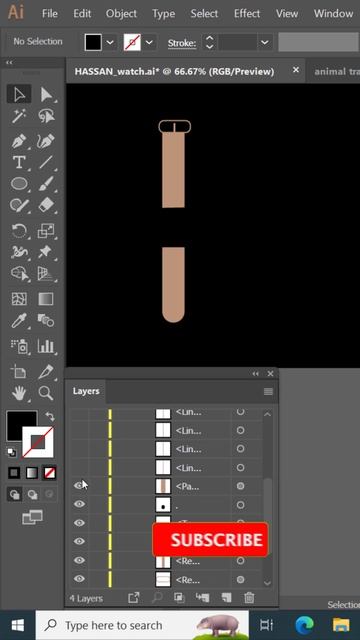Hide the <Pa...> object in Layers

coord(79,486)
